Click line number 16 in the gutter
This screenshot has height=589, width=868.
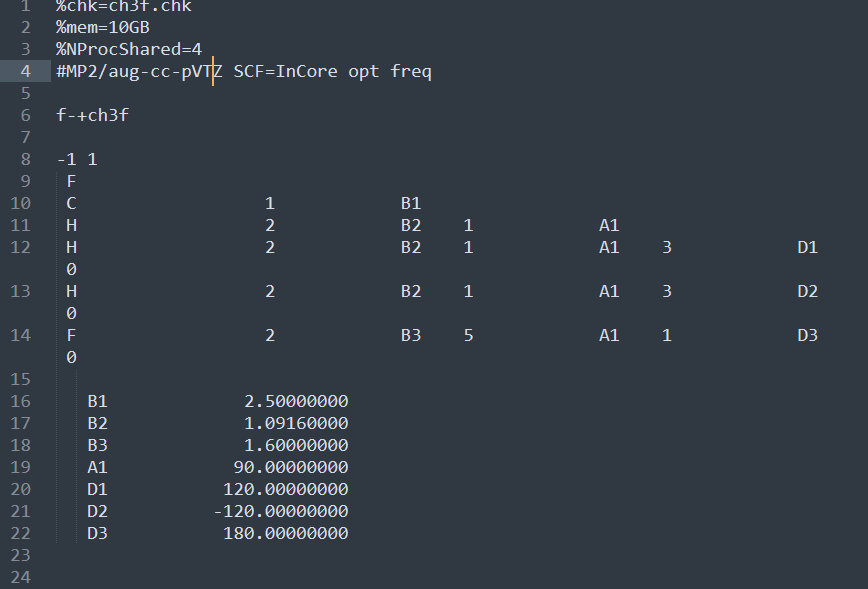click(20, 401)
